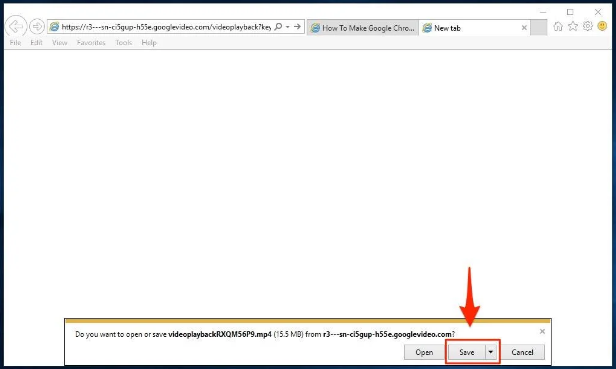616x369 pixels.
Task: Click the smiley feedback icon
Action: point(602,26)
